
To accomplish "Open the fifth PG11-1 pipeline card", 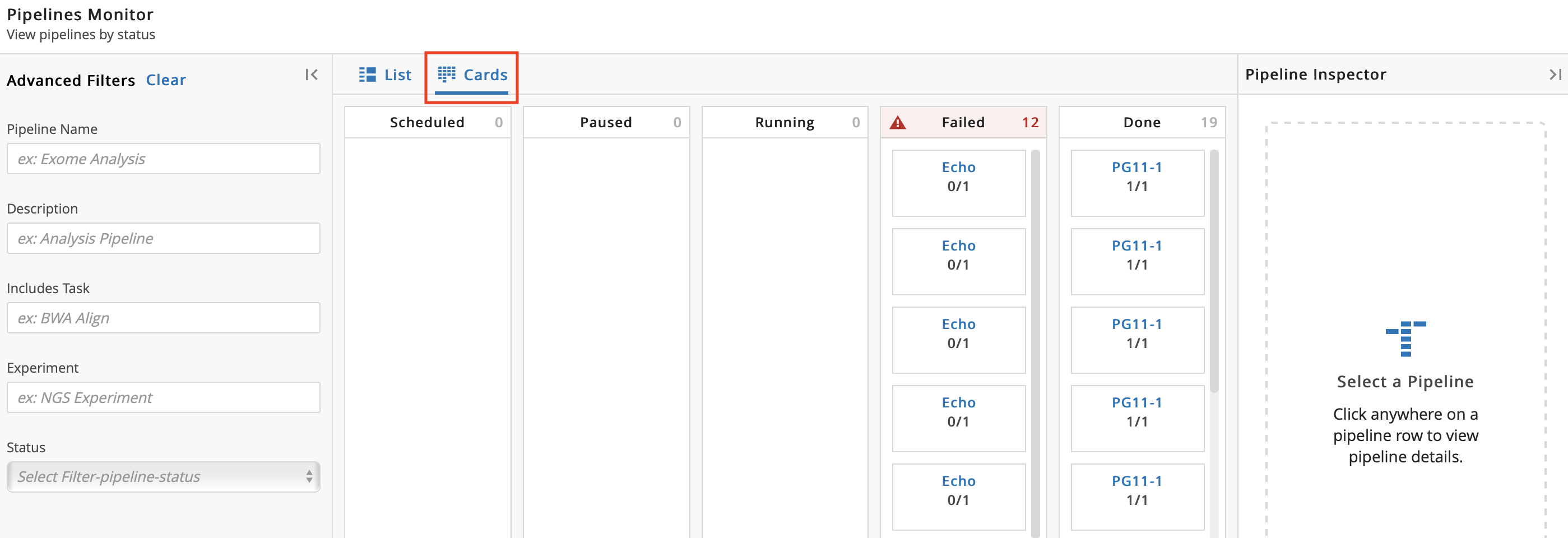I will (1137, 497).
